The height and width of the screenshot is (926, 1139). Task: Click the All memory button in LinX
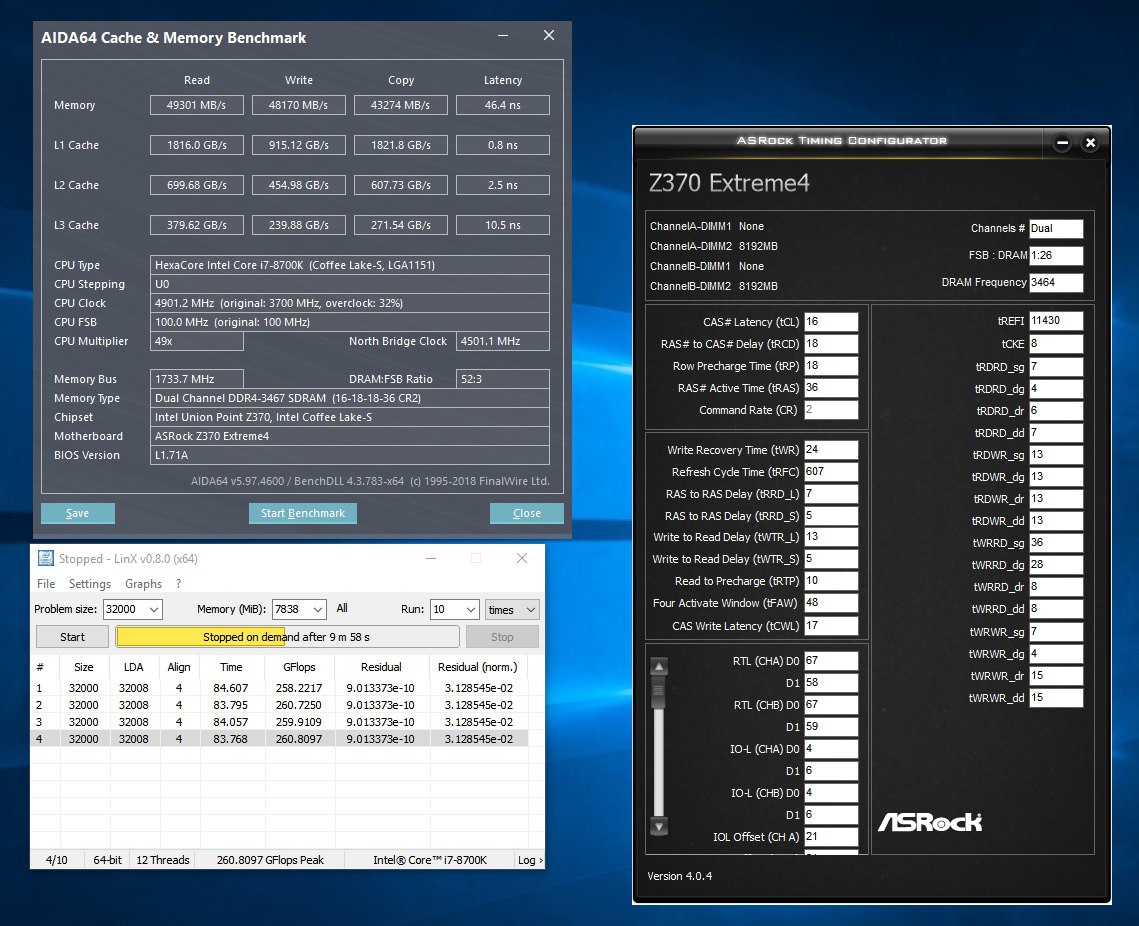pos(342,609)
